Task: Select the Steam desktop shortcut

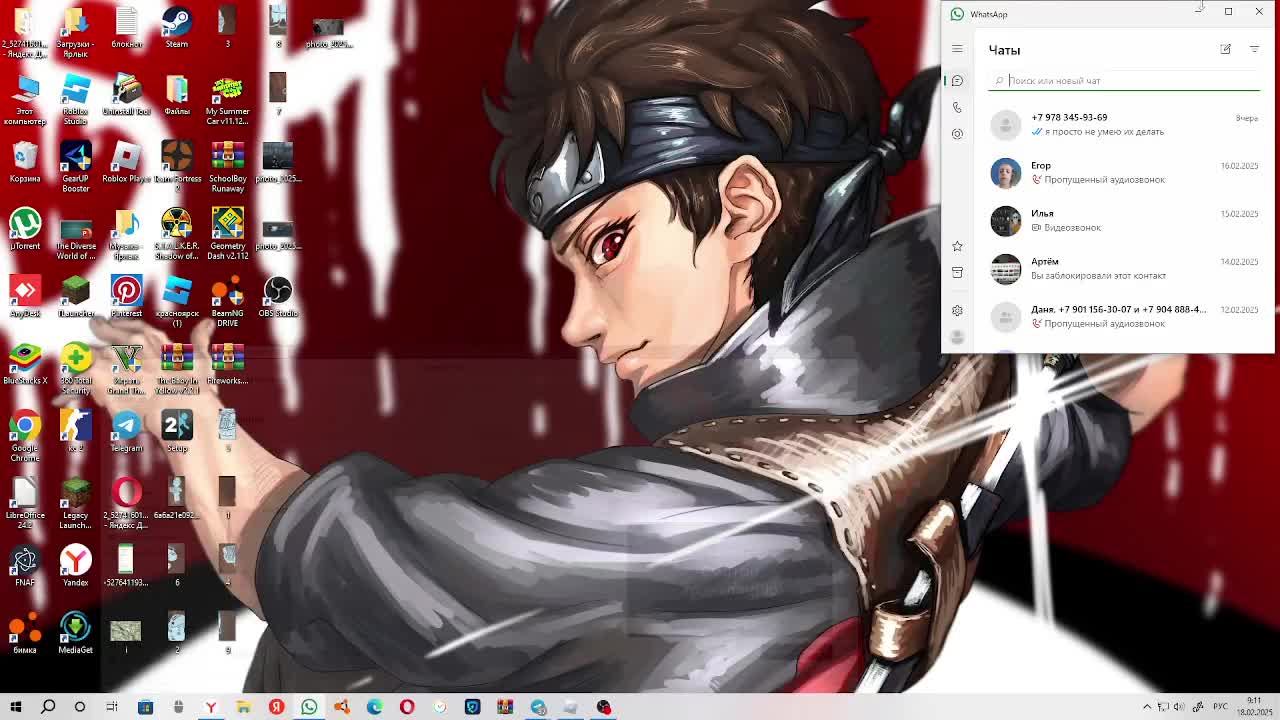Action: click(x=177, y=28)
